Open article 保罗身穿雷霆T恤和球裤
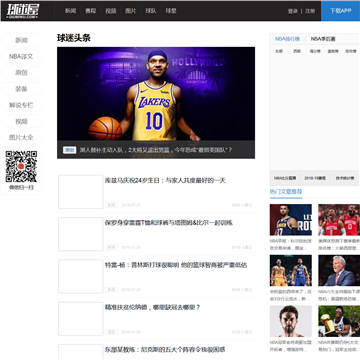This screenshot has width=360, height=360. click(169, 223)
